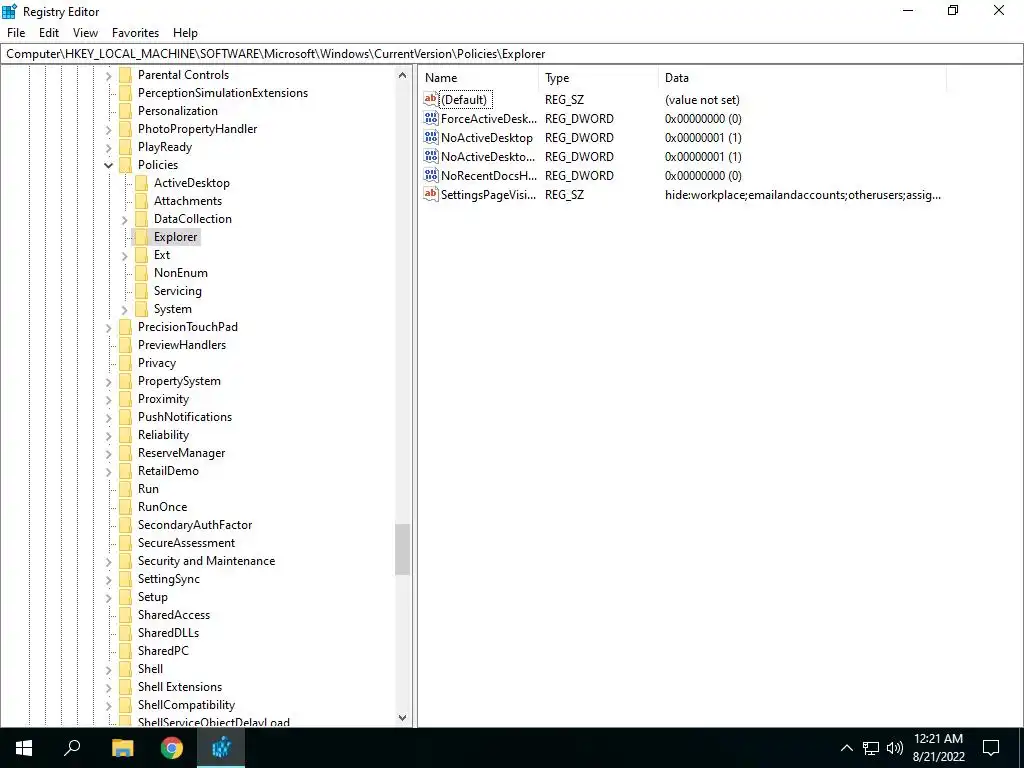The width and height of the screenshot is (1024, 768).
Task: Click the NoRecentDocsH... DWORD value icon
Action: click(x=430, y=175)
